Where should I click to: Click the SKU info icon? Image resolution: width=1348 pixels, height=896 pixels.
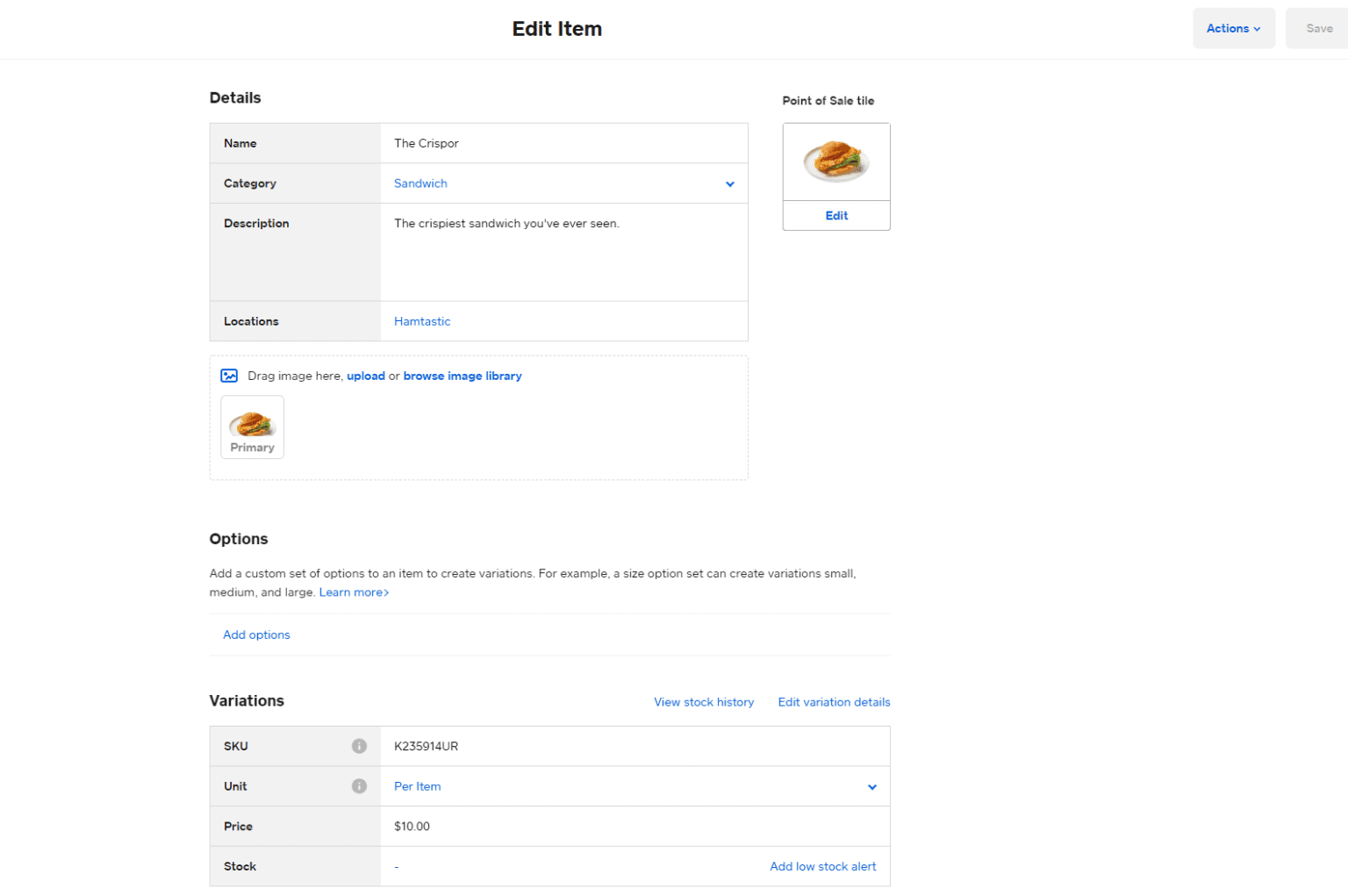click(x=359, y=746)
